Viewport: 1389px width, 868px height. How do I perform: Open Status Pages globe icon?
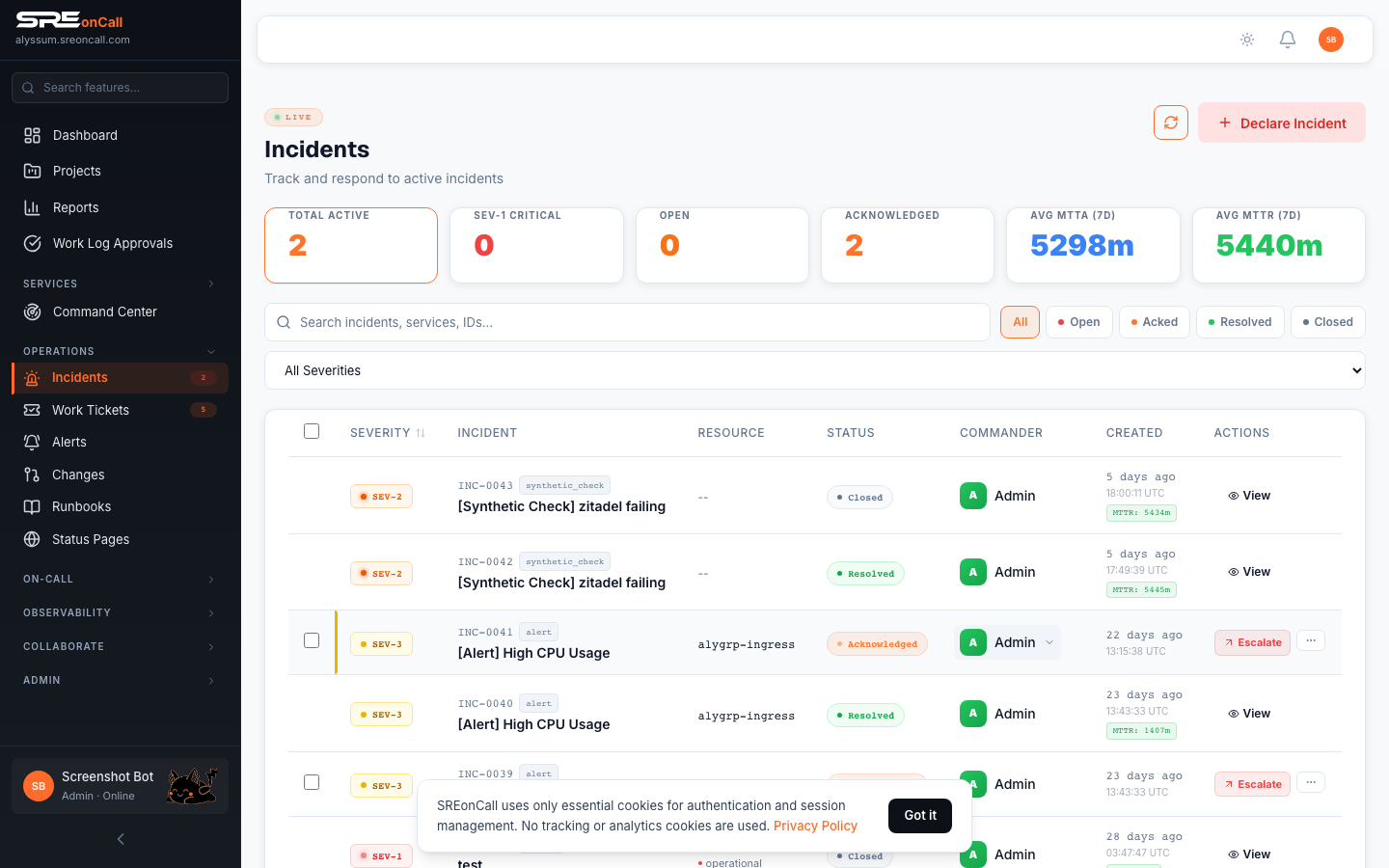pyautogui.click(x=32, y=539)
